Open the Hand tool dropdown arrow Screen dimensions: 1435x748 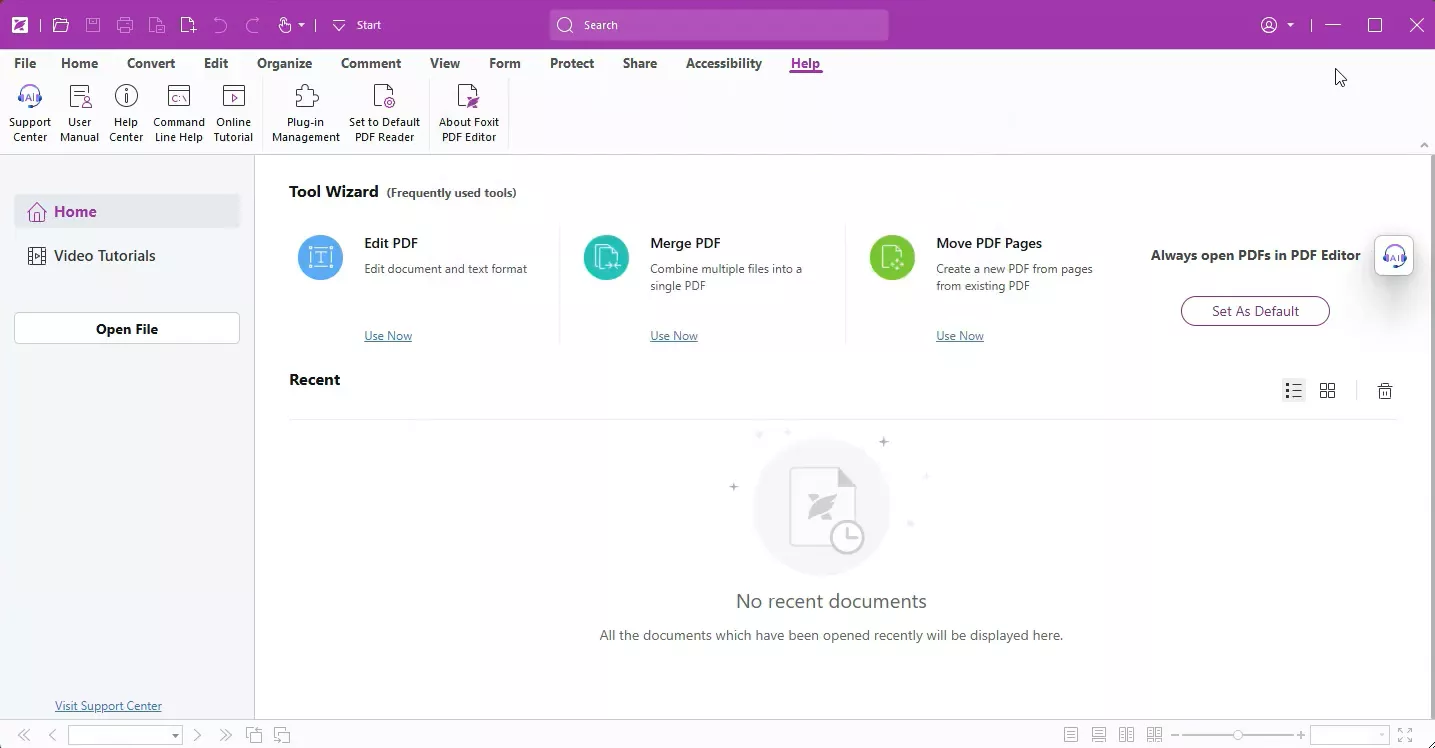click(x=301, y=25)
